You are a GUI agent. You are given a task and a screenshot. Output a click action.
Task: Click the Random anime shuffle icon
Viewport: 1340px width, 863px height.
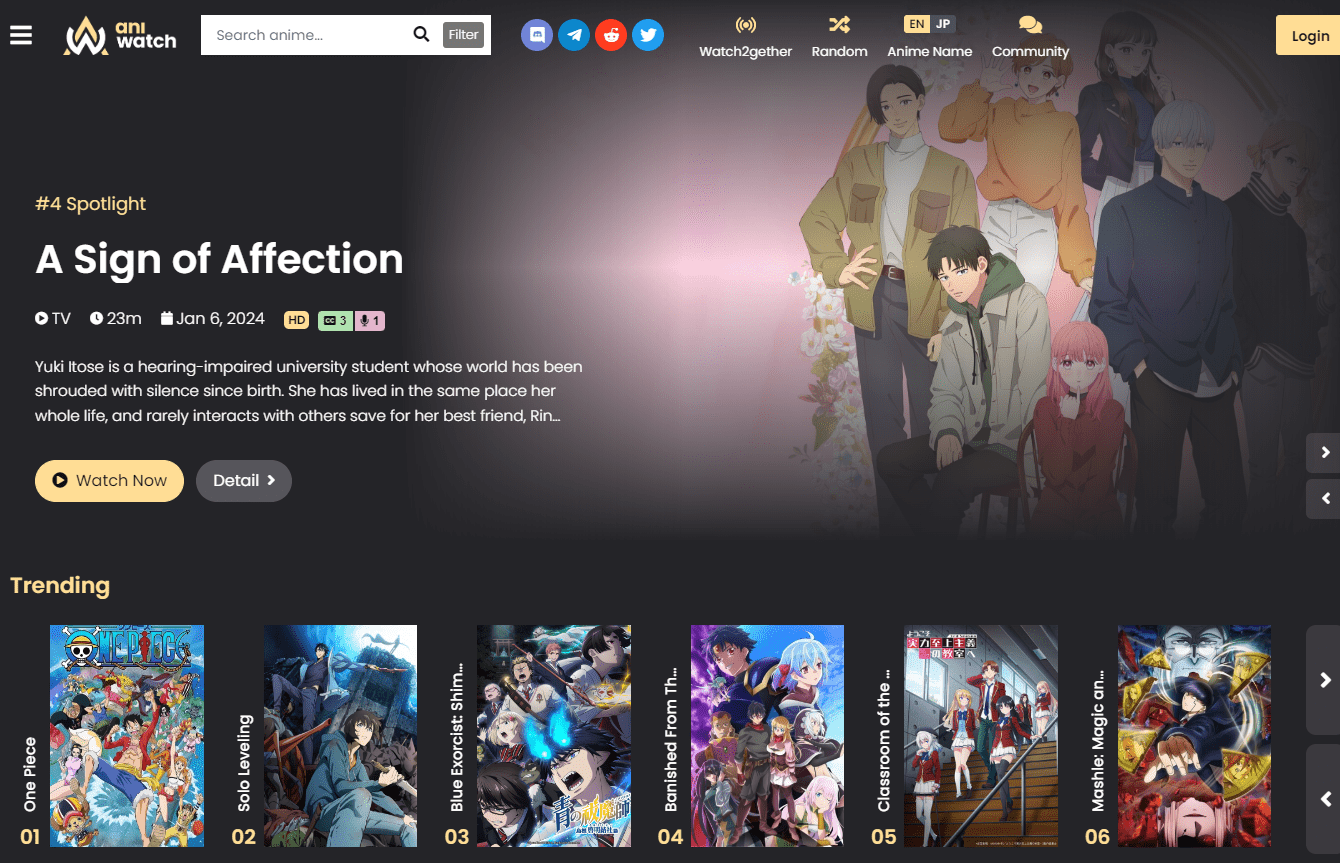839,36
